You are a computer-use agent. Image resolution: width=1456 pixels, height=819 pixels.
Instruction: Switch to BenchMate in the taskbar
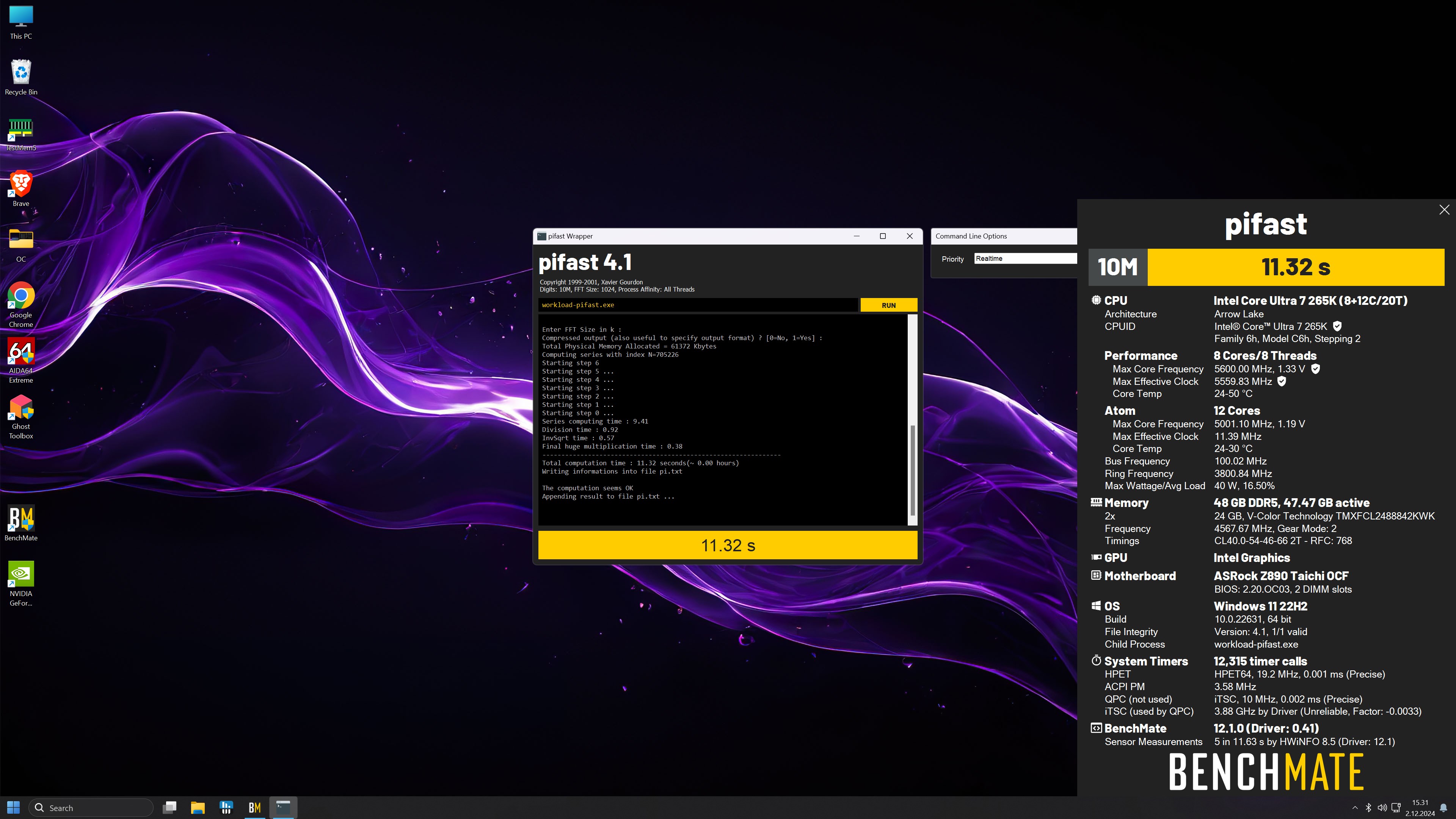click(x=255, y=808)
